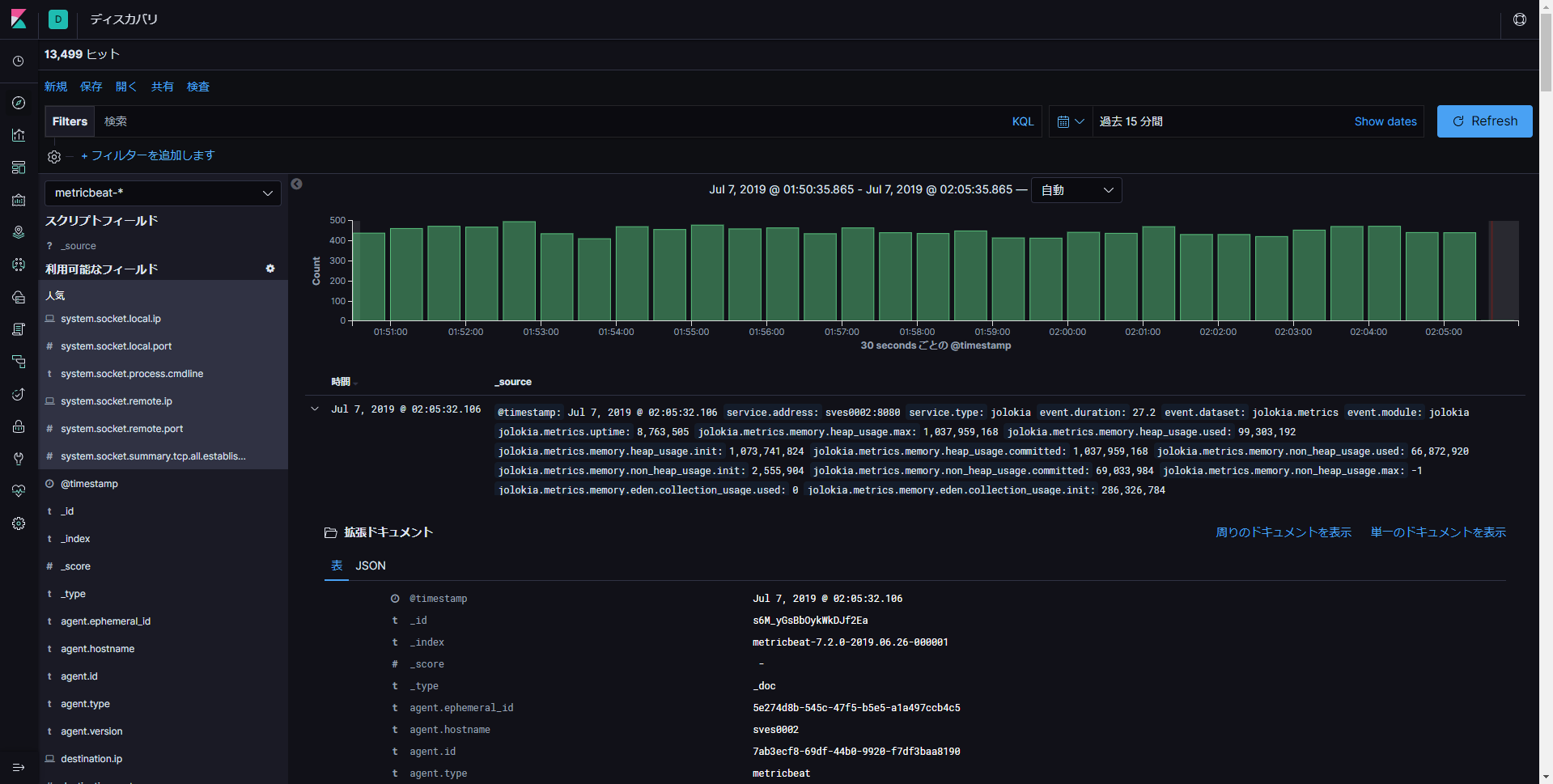Open Machine Learning from the sidebar
1553x784 pixels.
pyautogui.click(x=19, y=265)
